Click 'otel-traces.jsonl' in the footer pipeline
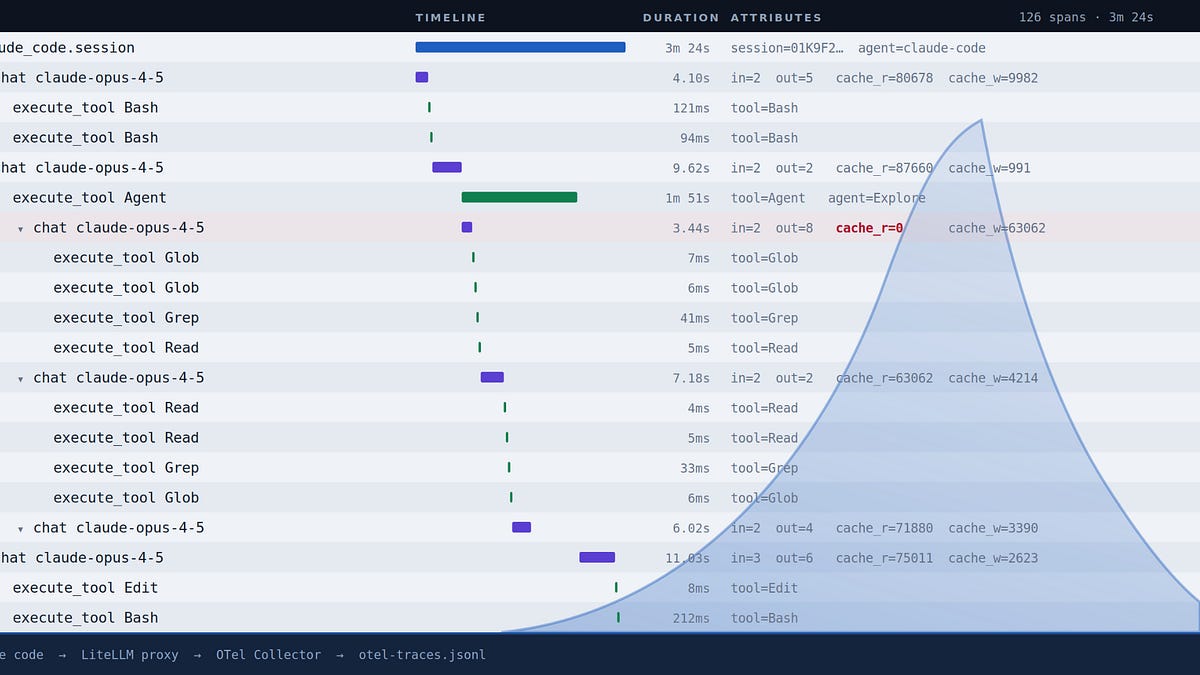The height and width of the screenshot is (675, 1200). tap(422, 655)
